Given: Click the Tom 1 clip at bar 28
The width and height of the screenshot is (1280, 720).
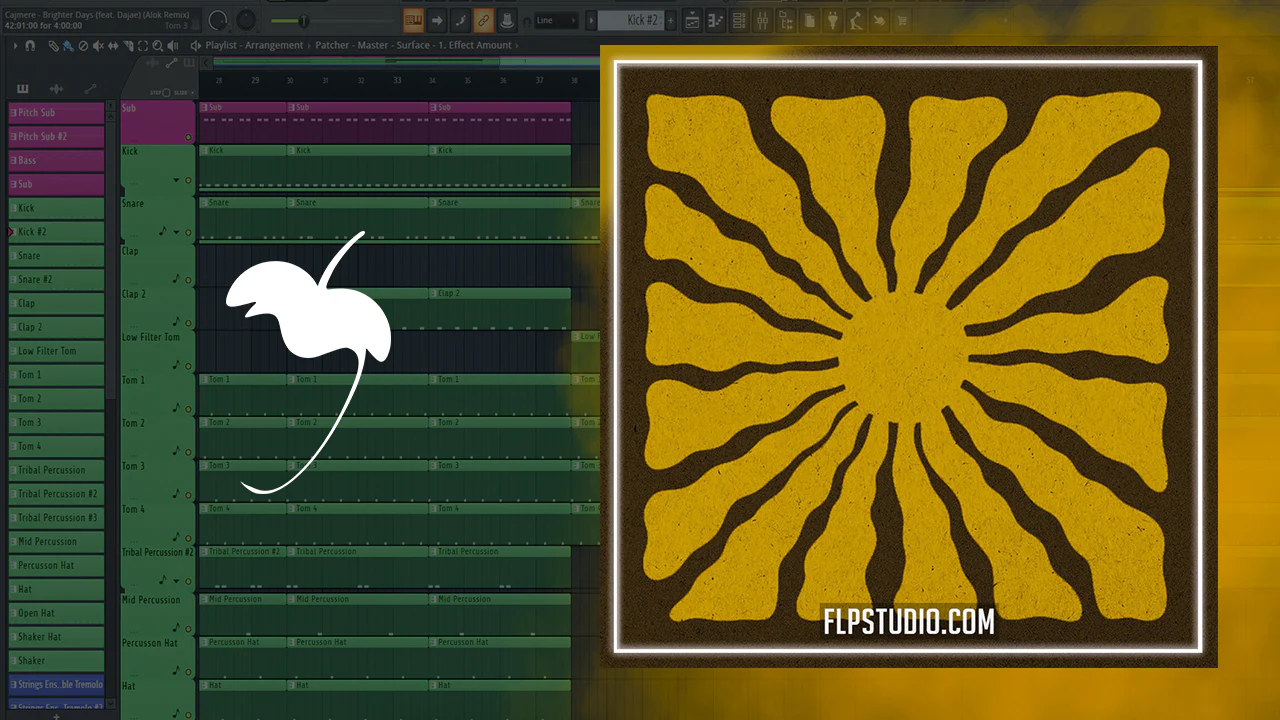Looking at the screenshot, I should coord(243,395).
